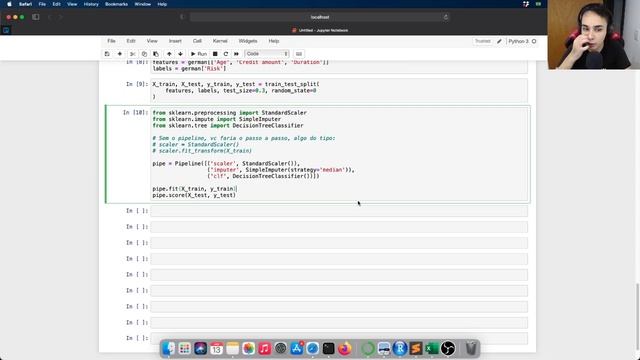Open the Code cell type dropdown
Image resolution: width=640 pixels, height=360 pixels.
pyautogui.click(x=267, y=54)
